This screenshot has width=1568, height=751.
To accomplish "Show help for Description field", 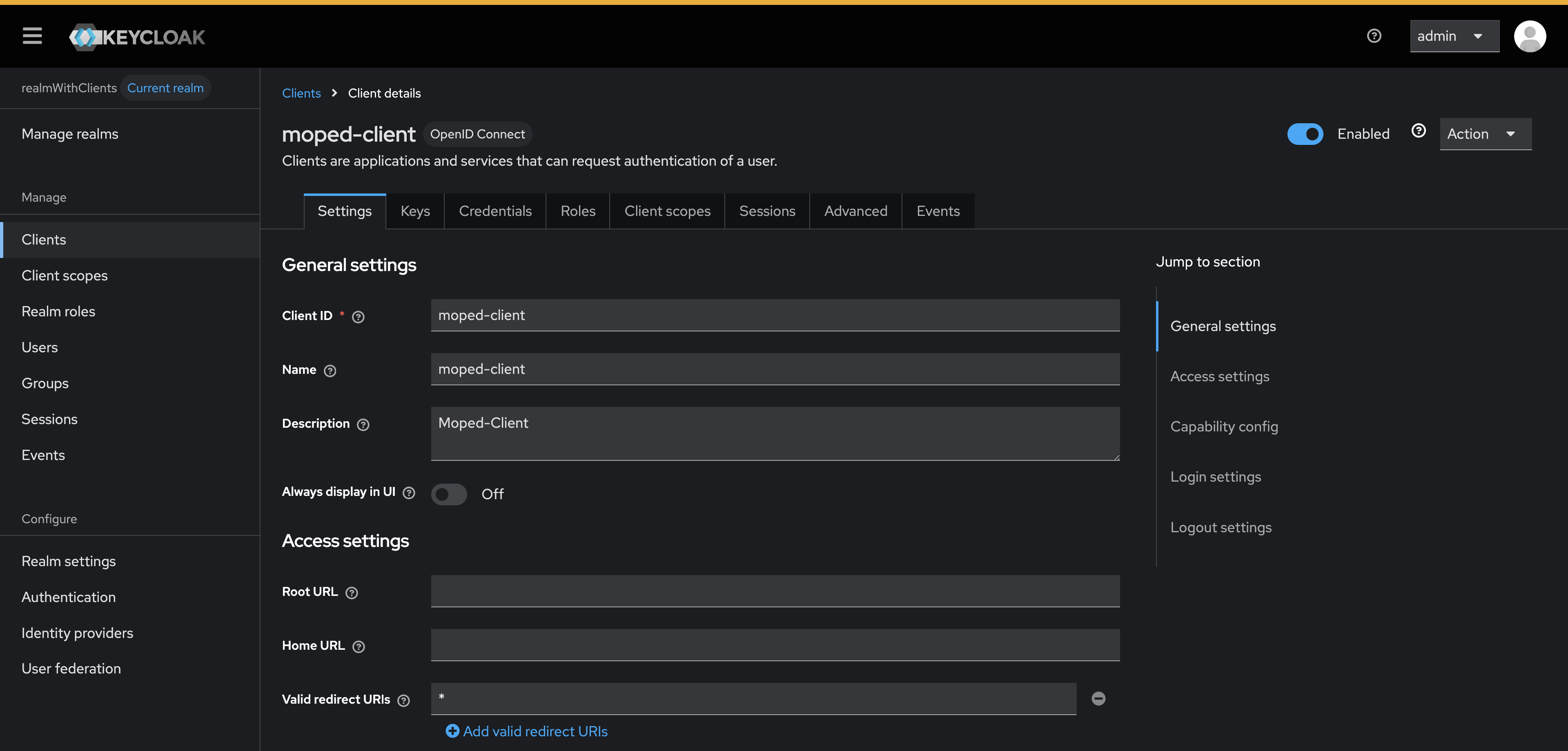I will 363,424.
